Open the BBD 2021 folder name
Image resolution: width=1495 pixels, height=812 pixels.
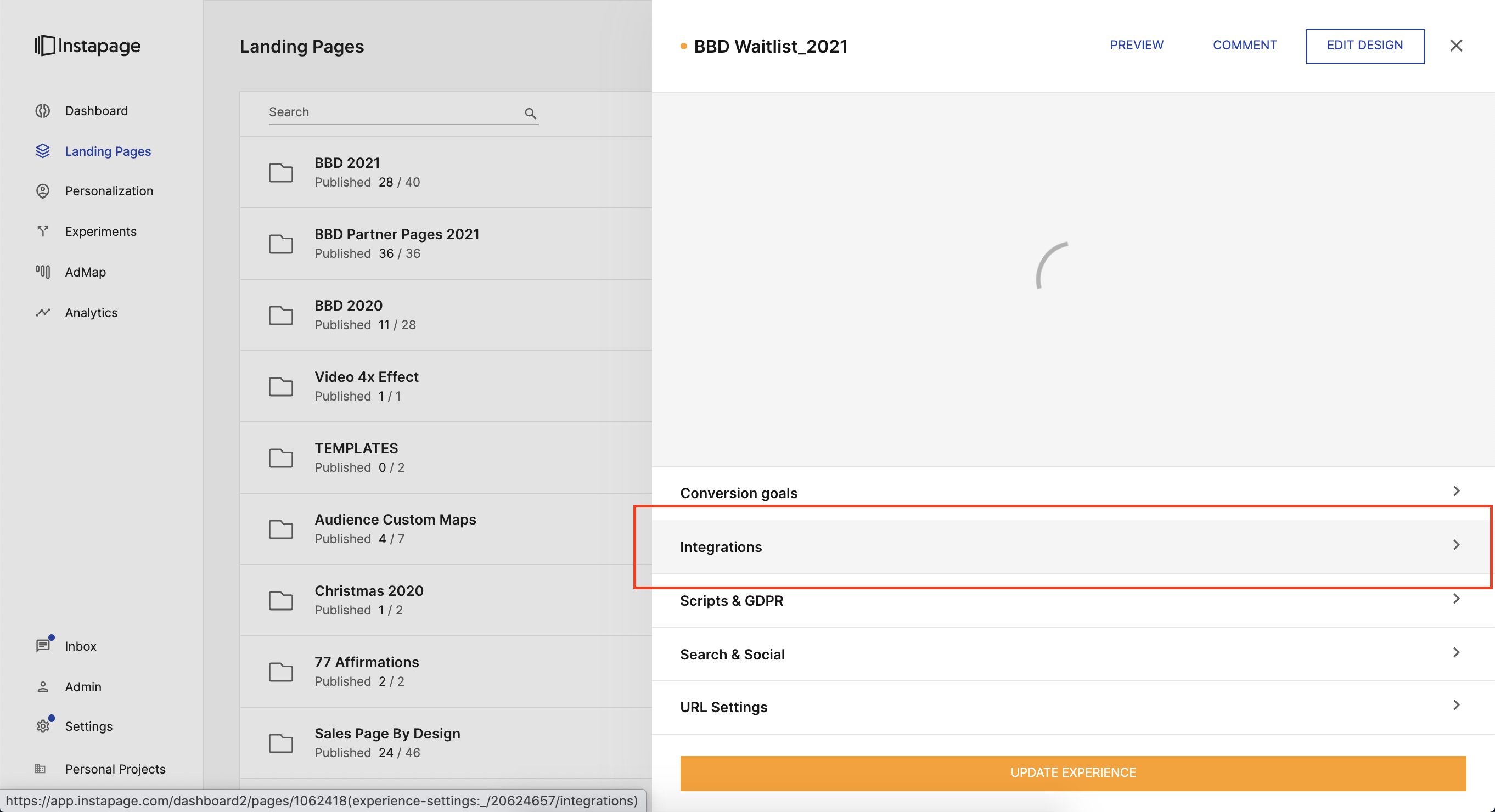347,162
